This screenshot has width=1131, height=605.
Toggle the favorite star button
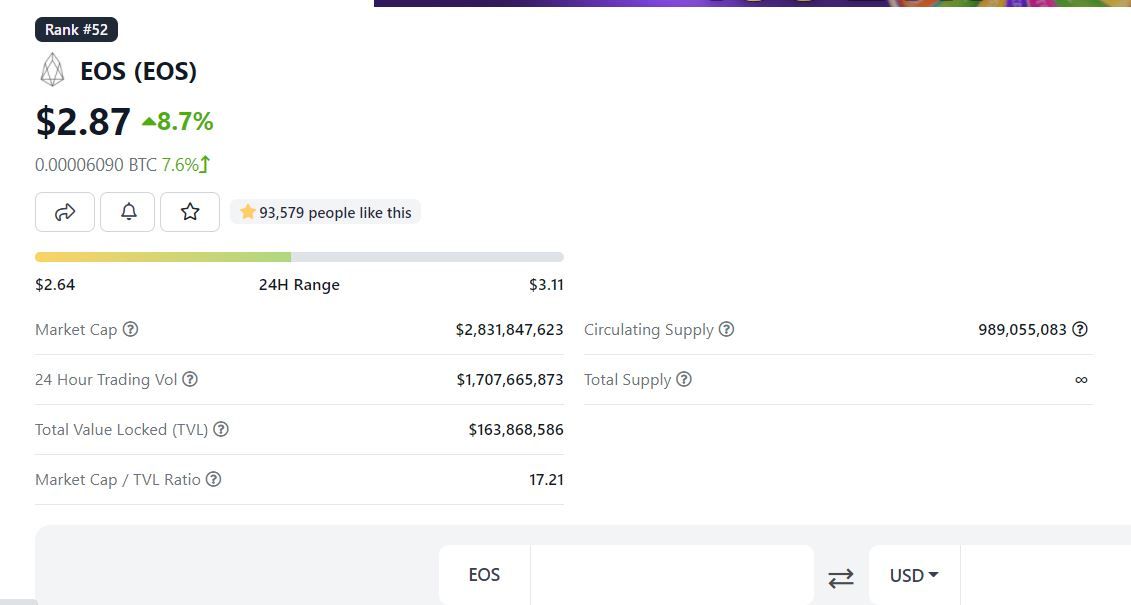coord(190,212)
